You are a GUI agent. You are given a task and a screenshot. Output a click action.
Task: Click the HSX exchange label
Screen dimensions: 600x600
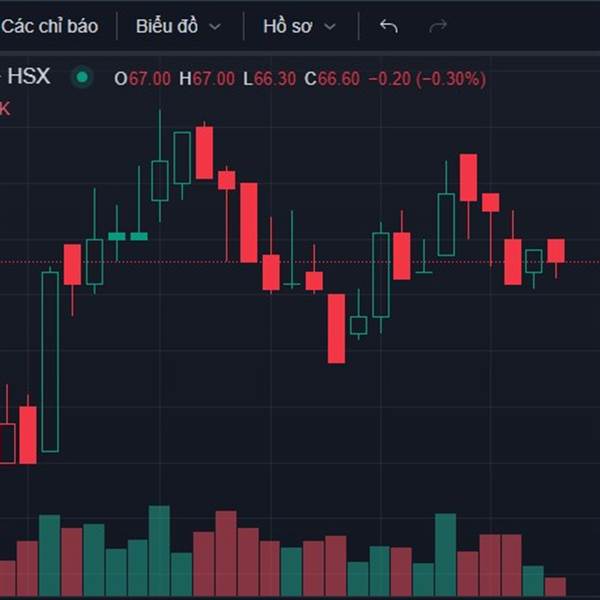click(28, 77)
